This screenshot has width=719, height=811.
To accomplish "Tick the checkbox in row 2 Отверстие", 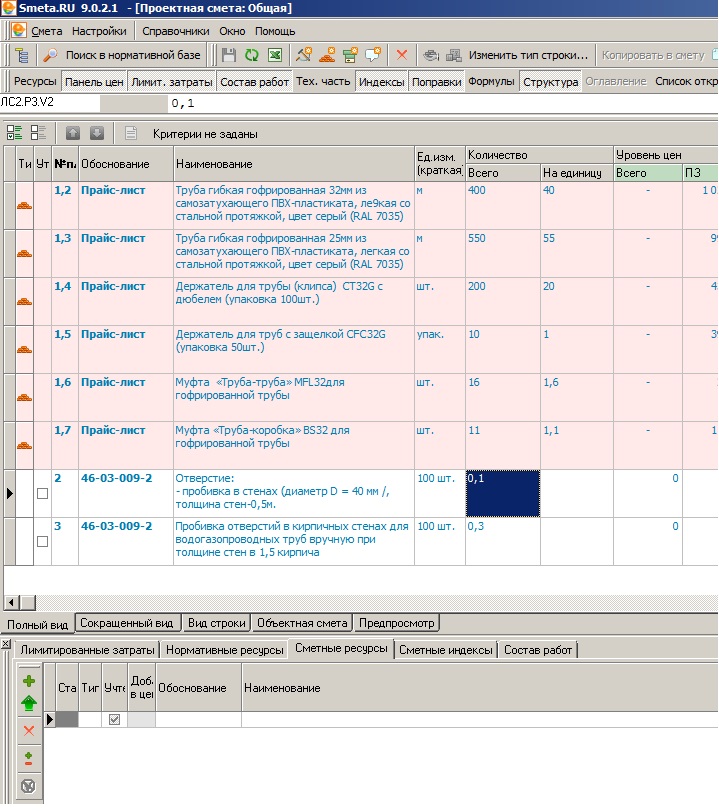I will (x=42, y=494).
